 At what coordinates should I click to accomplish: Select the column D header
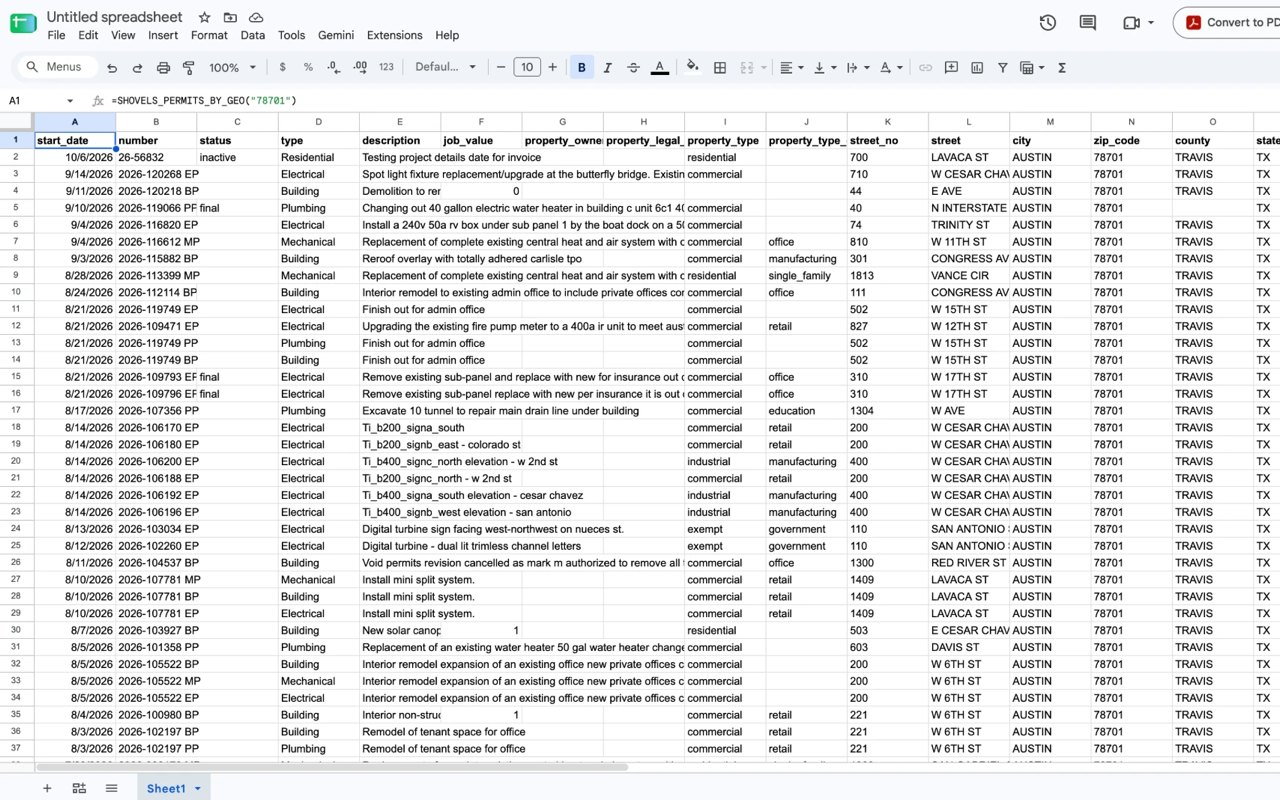click(x=319, y=122)
